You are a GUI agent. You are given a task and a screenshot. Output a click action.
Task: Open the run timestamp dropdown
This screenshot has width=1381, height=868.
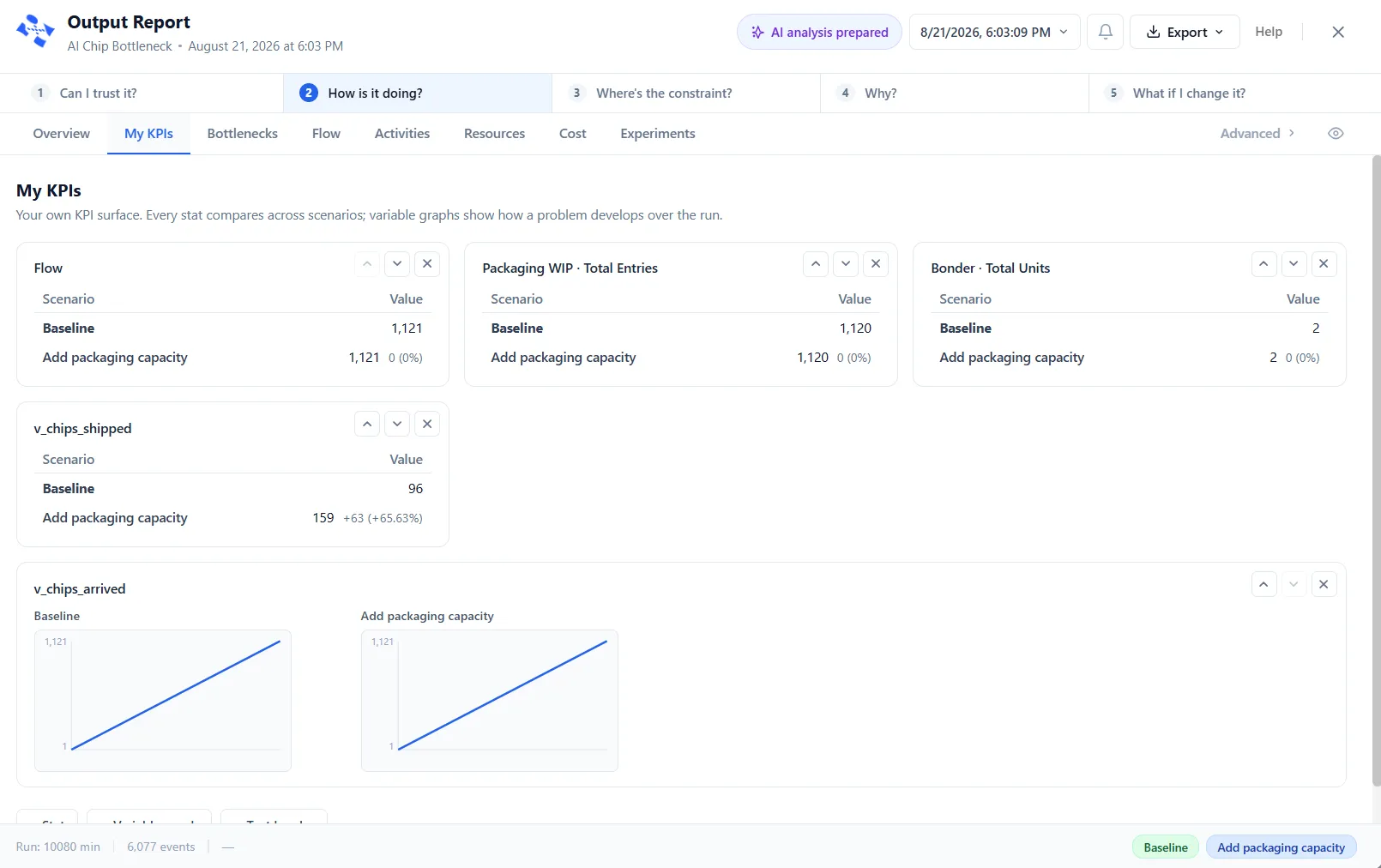(994, 32)
